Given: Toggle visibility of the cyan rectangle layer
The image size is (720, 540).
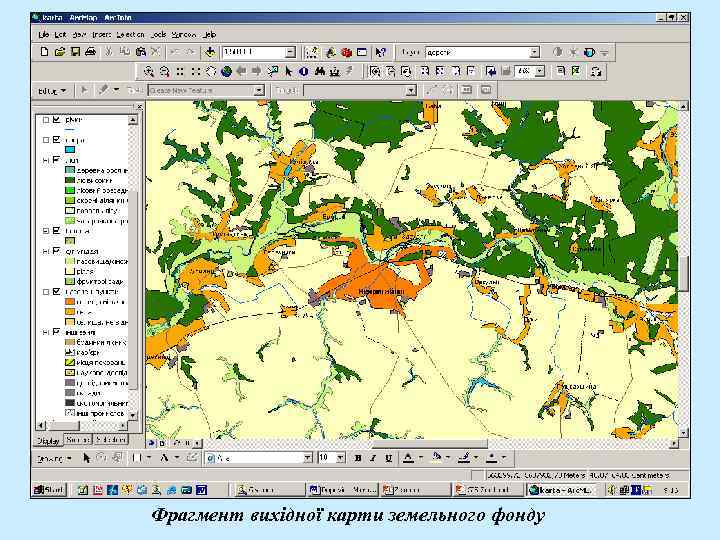Looking at the screenshot, I should click(x=55, y=139).
